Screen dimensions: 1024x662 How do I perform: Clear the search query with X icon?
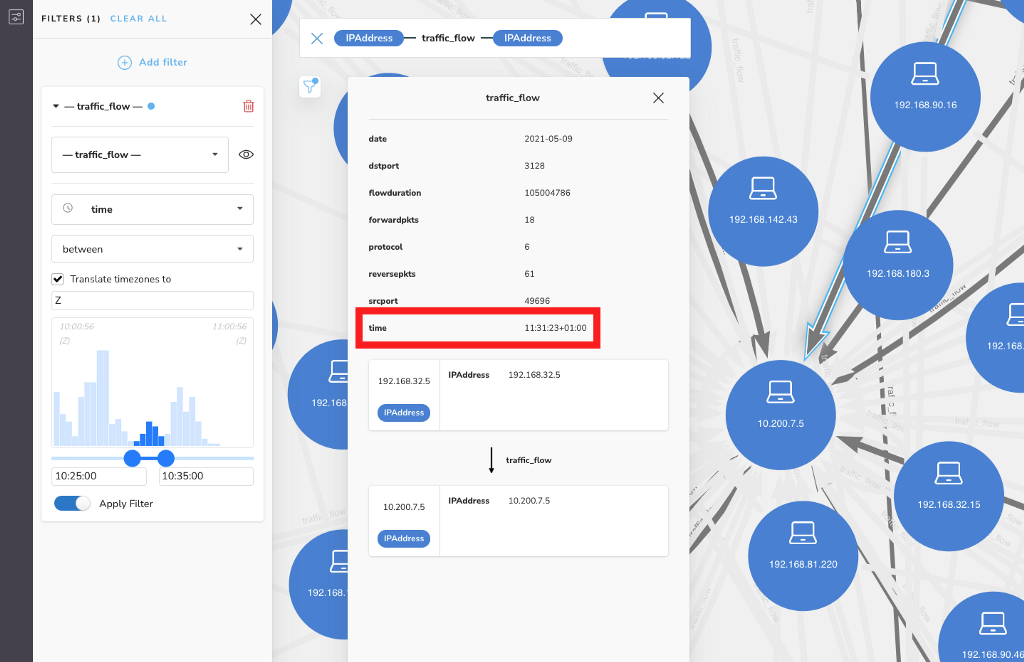pyautogui.click(x=317, y=39)
